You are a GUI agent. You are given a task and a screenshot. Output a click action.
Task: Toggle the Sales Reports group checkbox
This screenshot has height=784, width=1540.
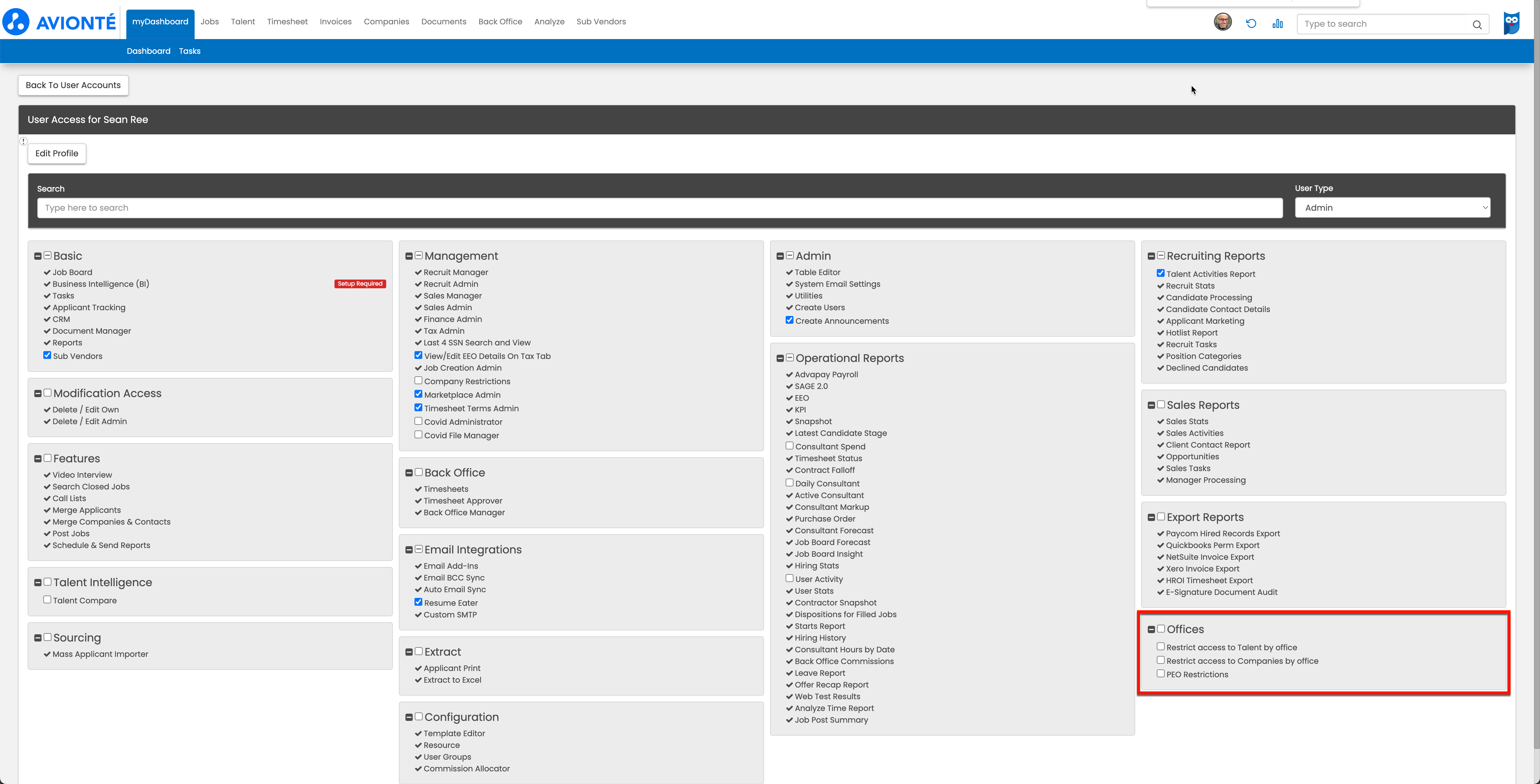[1161, 405]
